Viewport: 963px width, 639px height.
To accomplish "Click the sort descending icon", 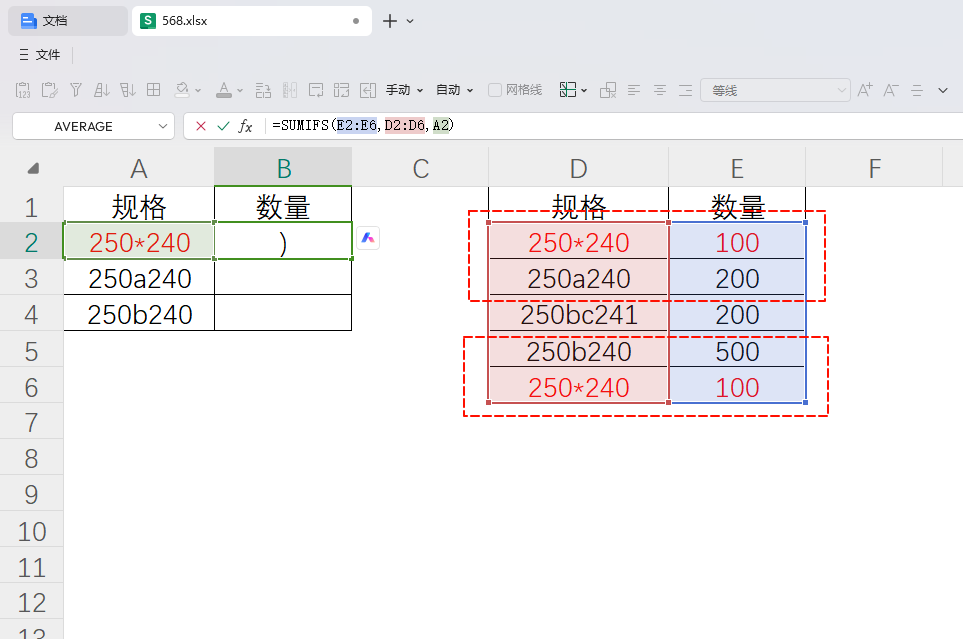I will 128,90.
